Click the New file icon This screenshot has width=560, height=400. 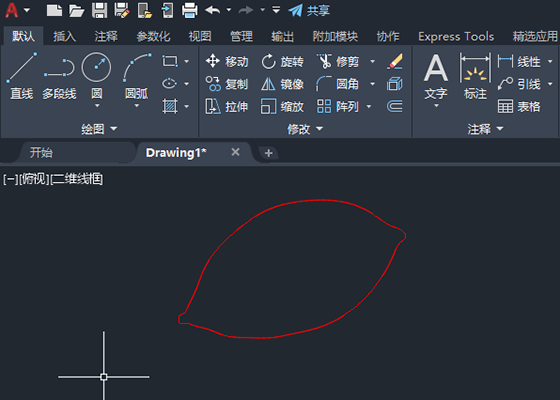(x=54, y=10)
